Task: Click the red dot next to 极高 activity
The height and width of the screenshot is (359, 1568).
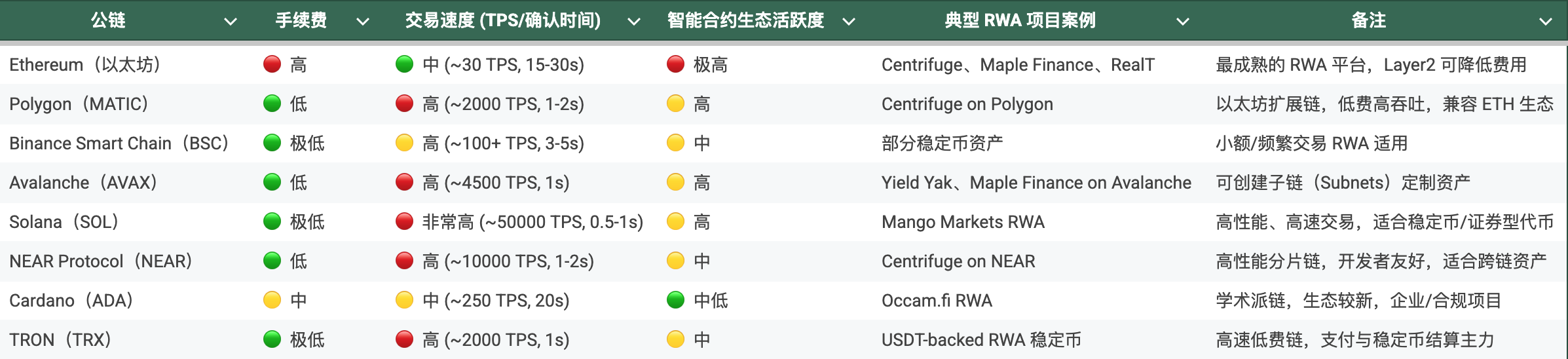Action: tap(675, 64)
